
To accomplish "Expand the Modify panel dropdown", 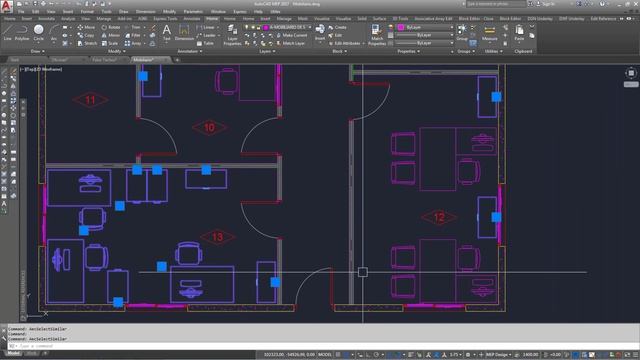I will [117, 51].
